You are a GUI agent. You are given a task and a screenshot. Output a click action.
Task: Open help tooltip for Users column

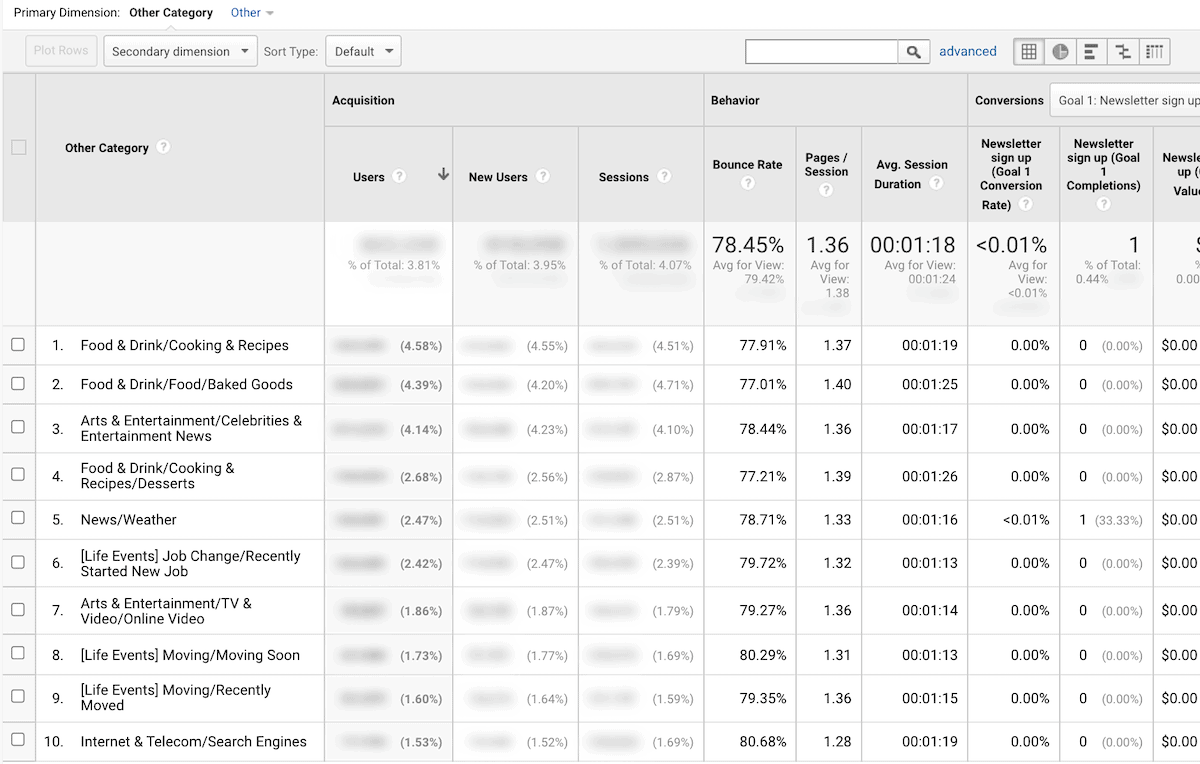(x=399, y=176)
